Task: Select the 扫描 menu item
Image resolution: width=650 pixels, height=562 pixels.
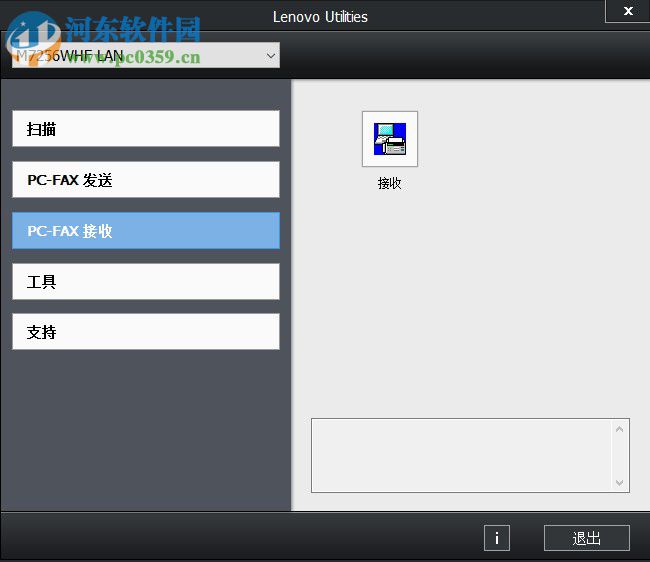Action: coord(146,128)
